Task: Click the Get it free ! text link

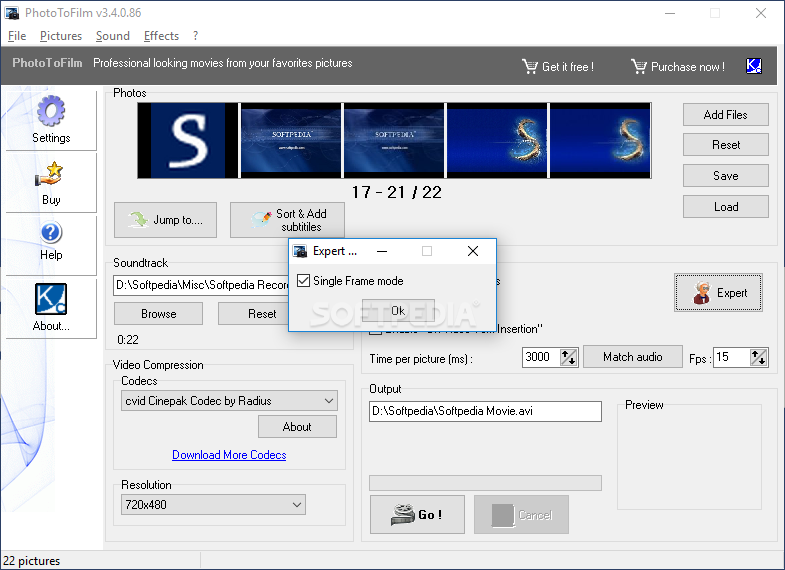Action: pyautogui.click(x=568, y=67)
